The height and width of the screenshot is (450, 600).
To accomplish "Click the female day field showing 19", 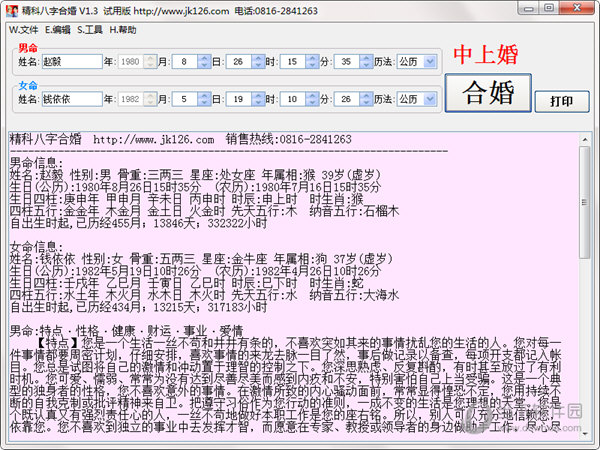I will (x=238, y=99).
